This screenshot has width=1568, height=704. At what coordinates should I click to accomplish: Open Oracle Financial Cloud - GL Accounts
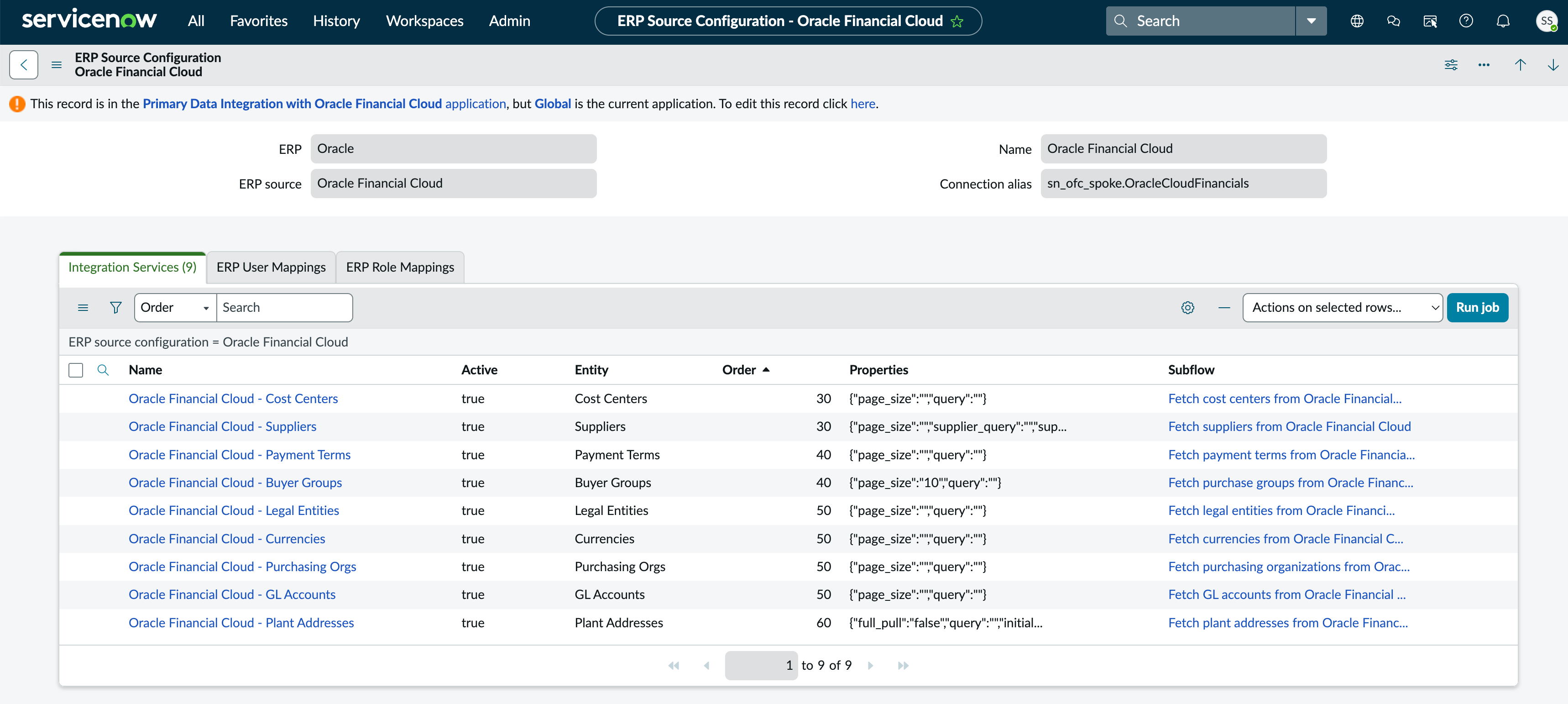point(232,594)
